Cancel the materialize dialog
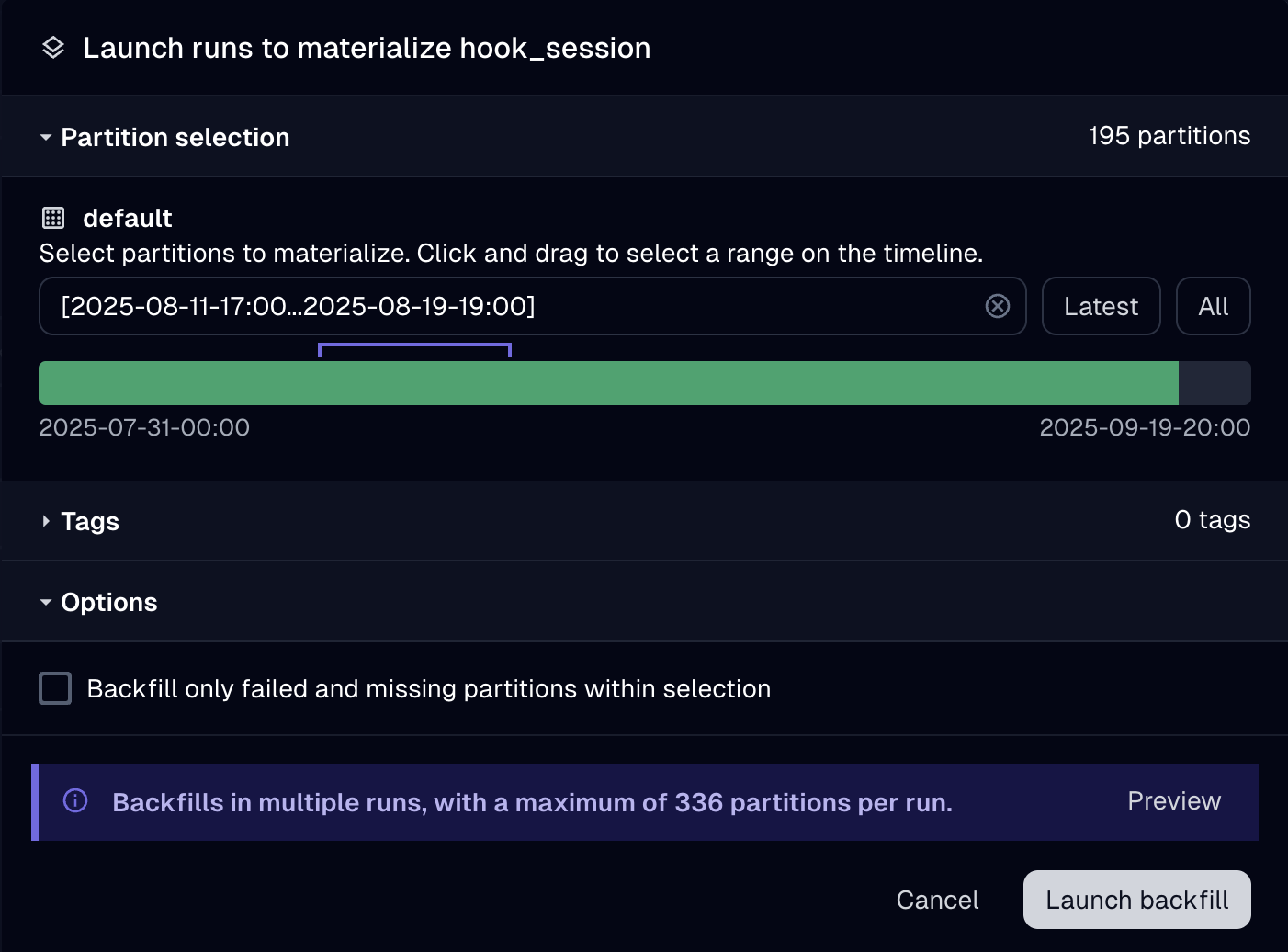This screenshot has height=952, width=1288. pos(937,900)
